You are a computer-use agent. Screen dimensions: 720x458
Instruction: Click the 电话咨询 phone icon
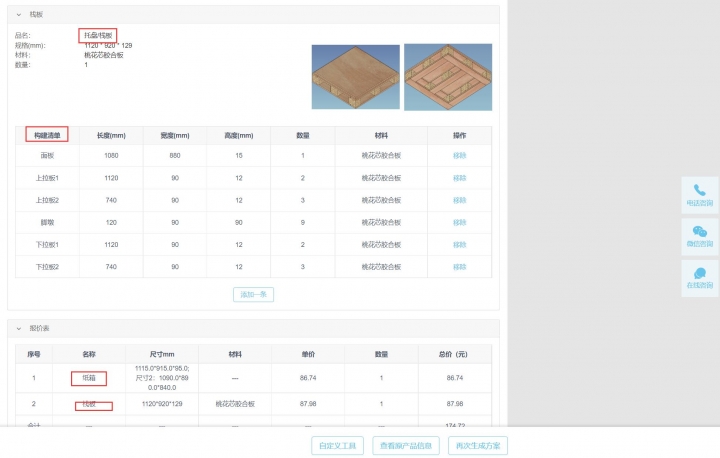click(699, 190)
